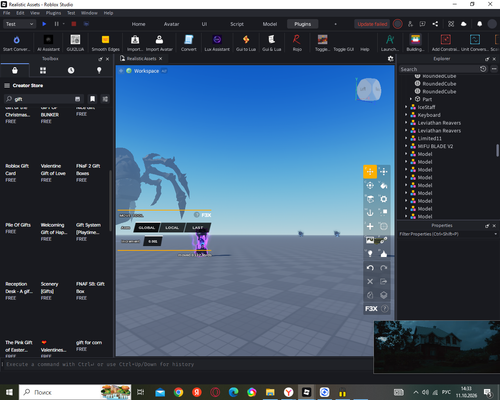Viewport: 500px width, 400px height.
Task: Open notifications bell in top bar
Action: tap(479, 24)
